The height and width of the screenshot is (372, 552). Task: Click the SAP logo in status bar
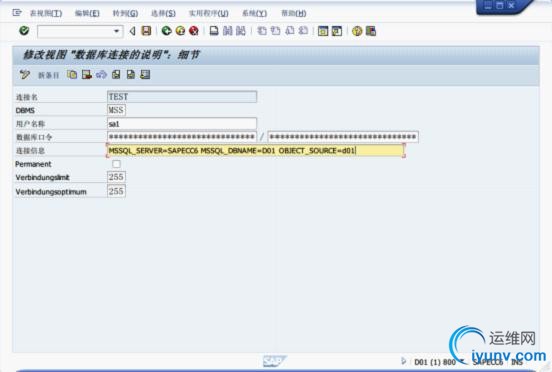(275, 361)
